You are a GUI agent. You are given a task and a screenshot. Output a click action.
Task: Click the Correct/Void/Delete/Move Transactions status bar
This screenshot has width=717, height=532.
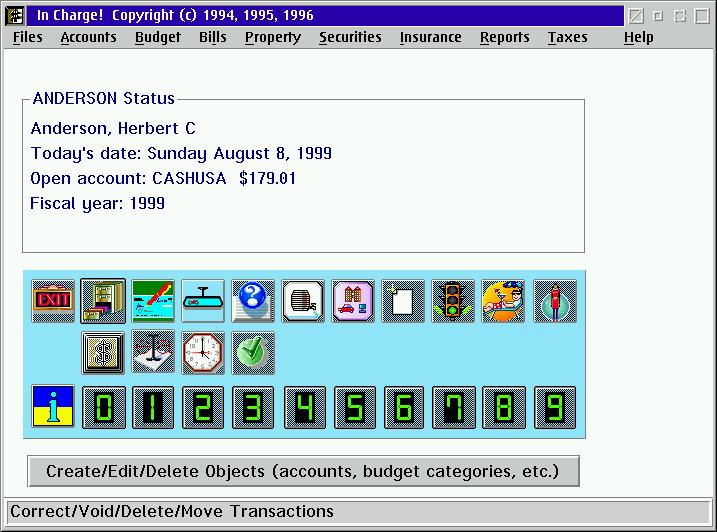pos(358,511)
